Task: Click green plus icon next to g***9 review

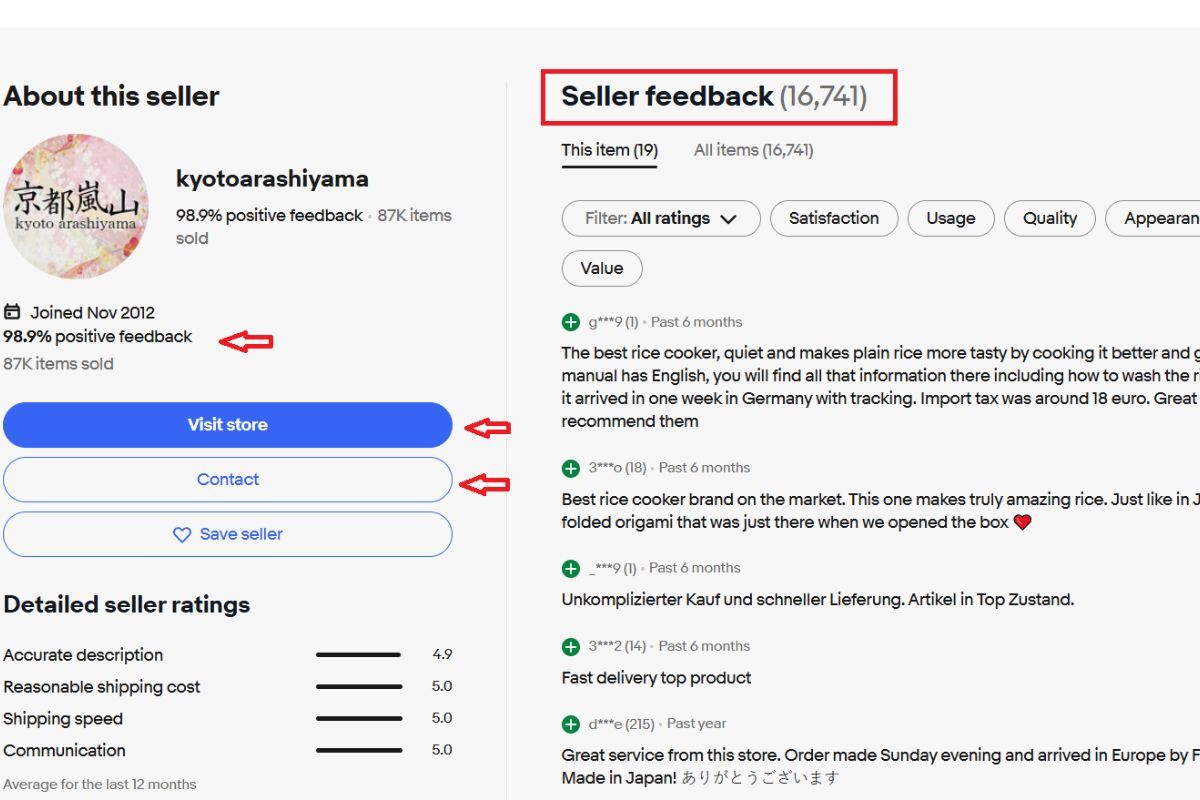Action: [571, 322]
